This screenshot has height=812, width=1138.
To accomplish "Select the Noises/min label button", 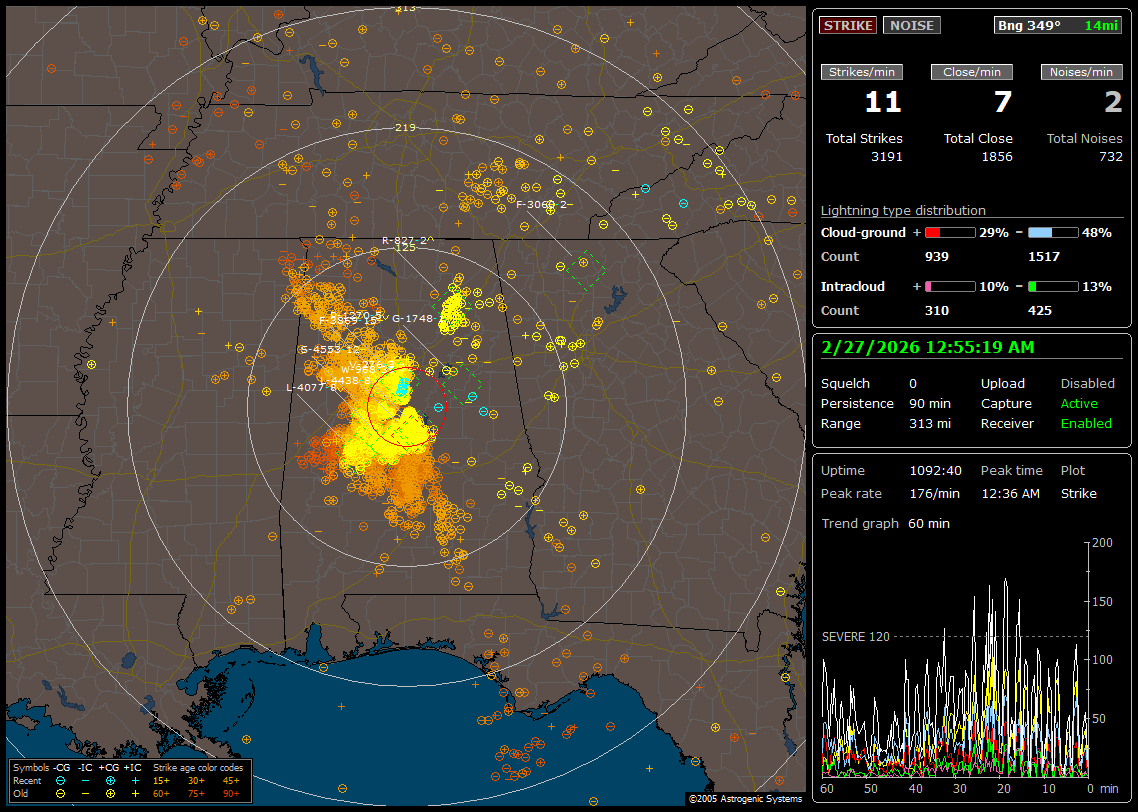I will pyautogui.click(x=1081, y=72).
